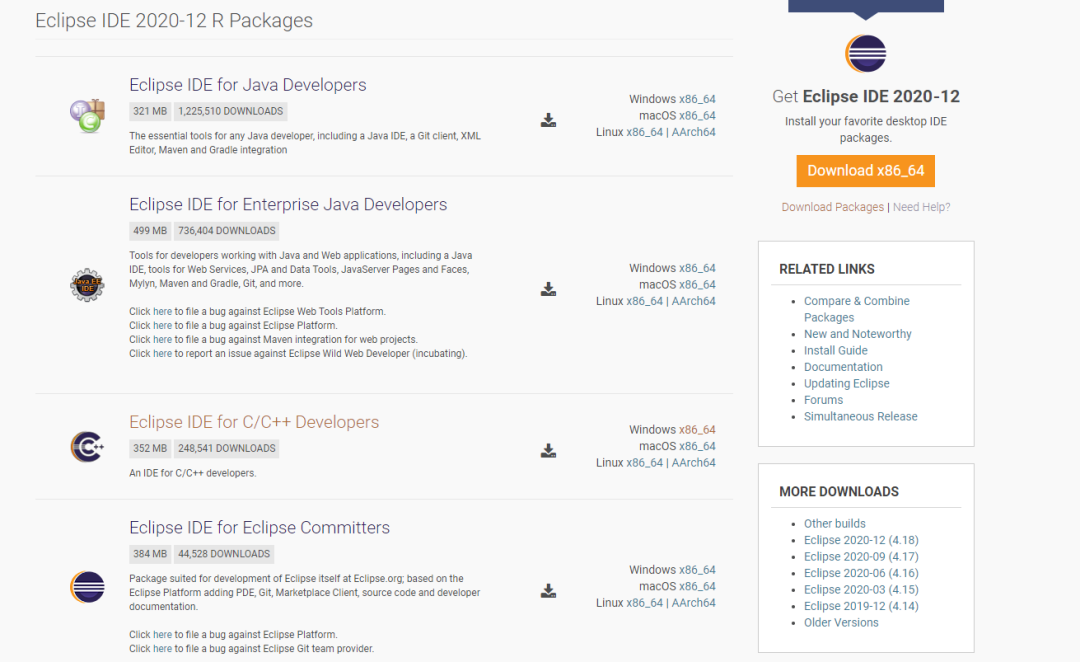Click 'here' for Committers Eclipse Platform bug
Viewport: 1080px width, 662px height.
pyautogui.click(x=163, y=634)
